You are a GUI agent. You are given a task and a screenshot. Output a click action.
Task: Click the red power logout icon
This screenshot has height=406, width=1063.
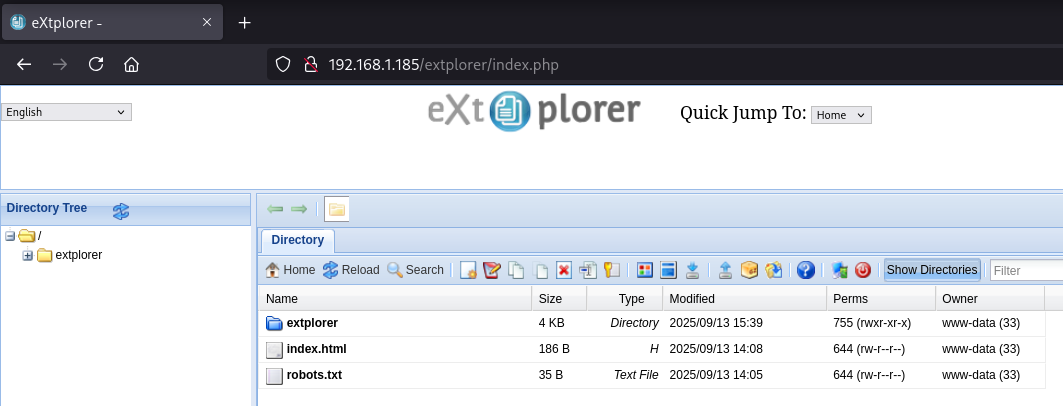click(863, 270)
